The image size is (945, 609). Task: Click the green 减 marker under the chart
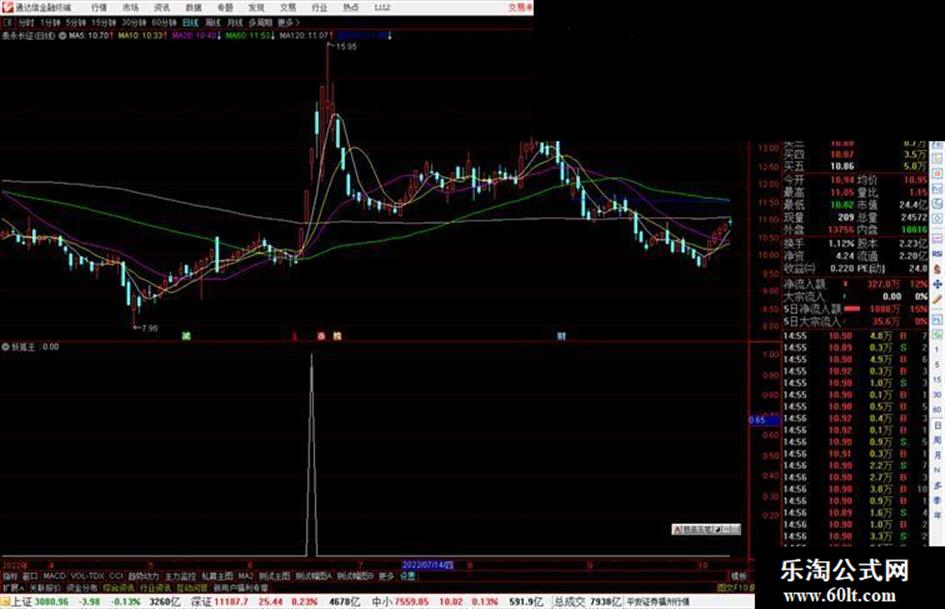(186, 336)
